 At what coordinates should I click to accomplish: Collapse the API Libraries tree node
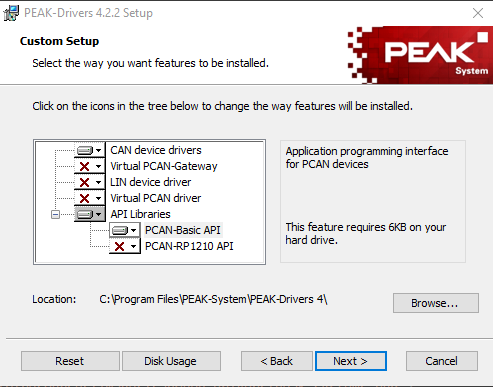click(56, 214)
